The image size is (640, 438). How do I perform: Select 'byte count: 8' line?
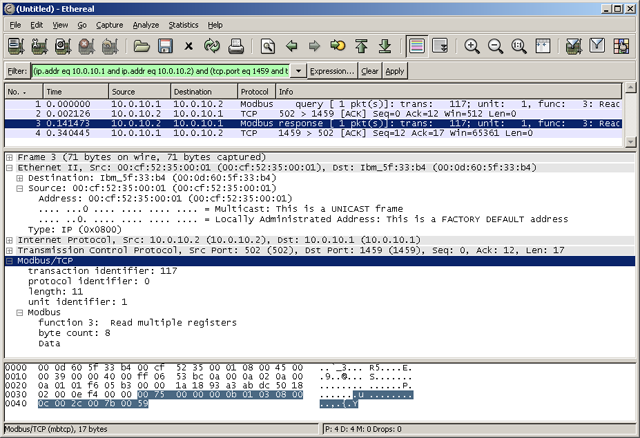[x=74, y=333]
